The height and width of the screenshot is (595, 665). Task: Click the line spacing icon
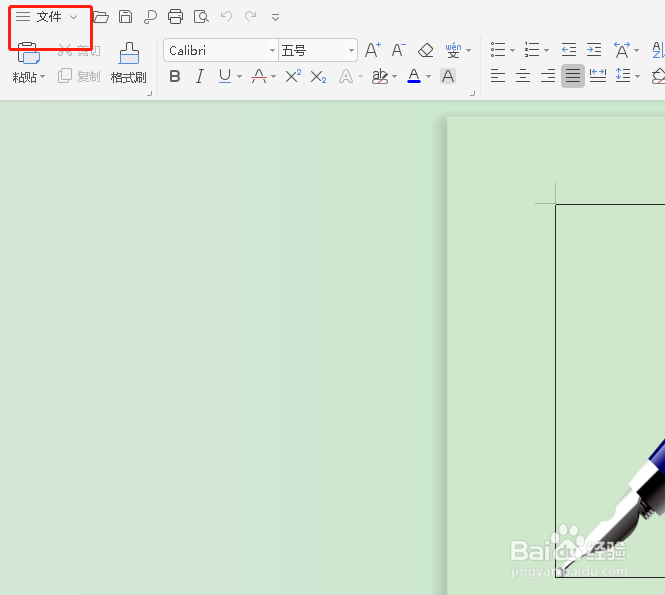pyautogui.click(x=623, y=76)
